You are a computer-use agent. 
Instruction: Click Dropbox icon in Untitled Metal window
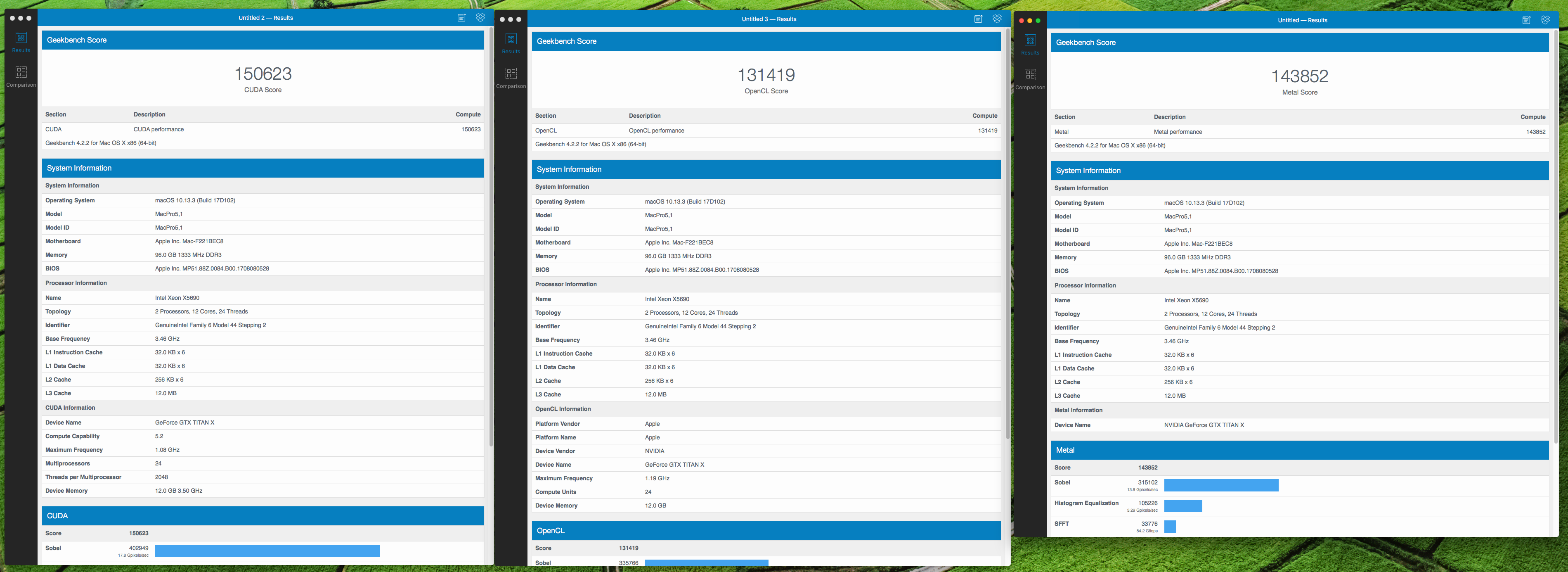click(1545, 20)
